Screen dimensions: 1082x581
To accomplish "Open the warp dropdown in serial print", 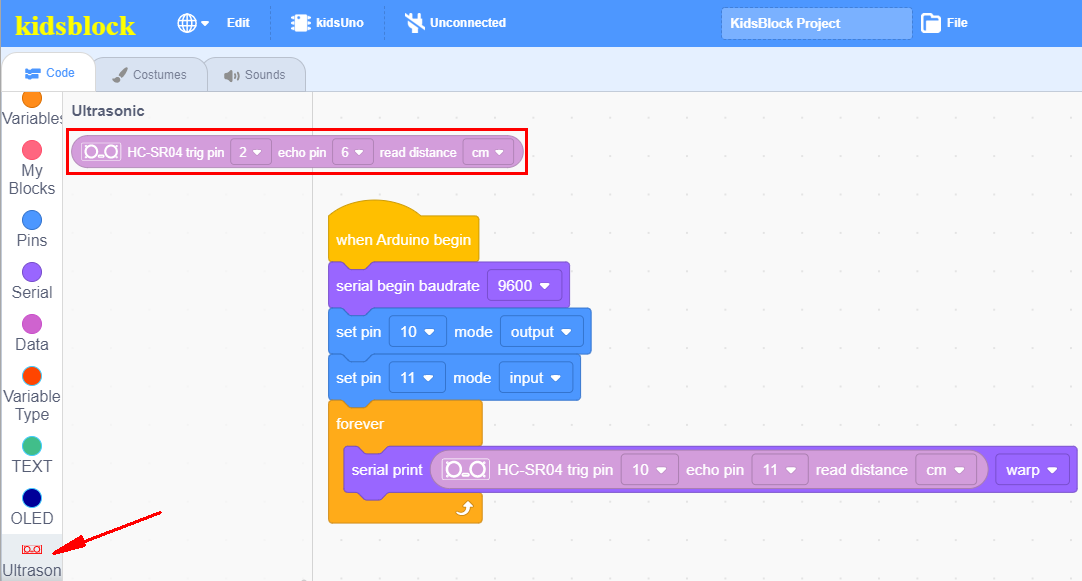I will click(x=1032, y=470).
